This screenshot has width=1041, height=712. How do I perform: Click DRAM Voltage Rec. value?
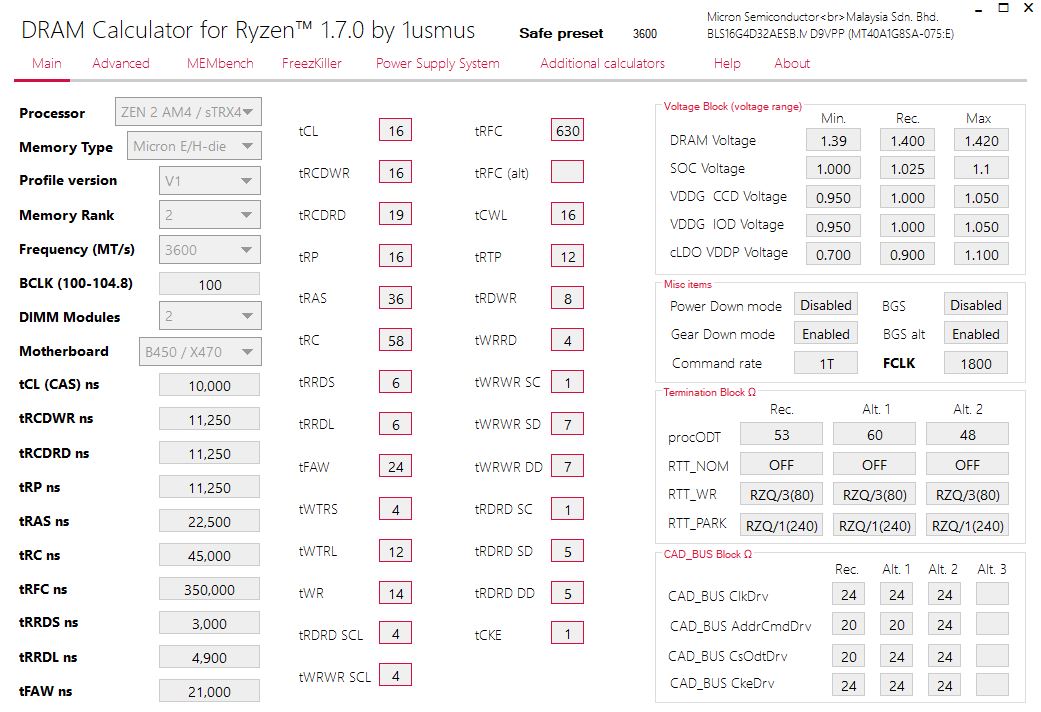click(x=908, y=141)
